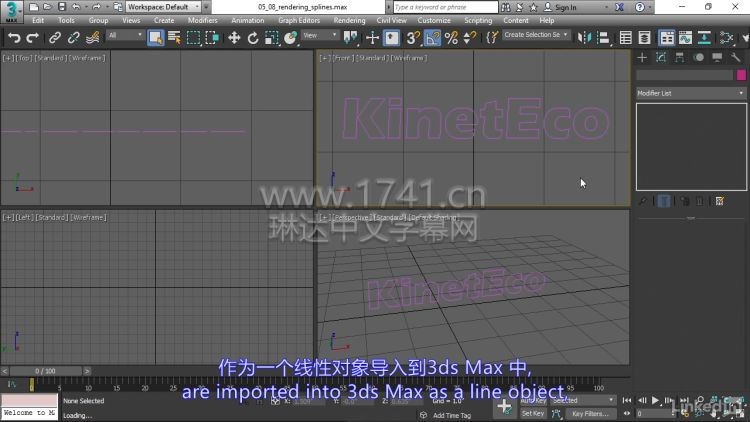Open the Schematic View
750x422 pixels.
[704, 37]
